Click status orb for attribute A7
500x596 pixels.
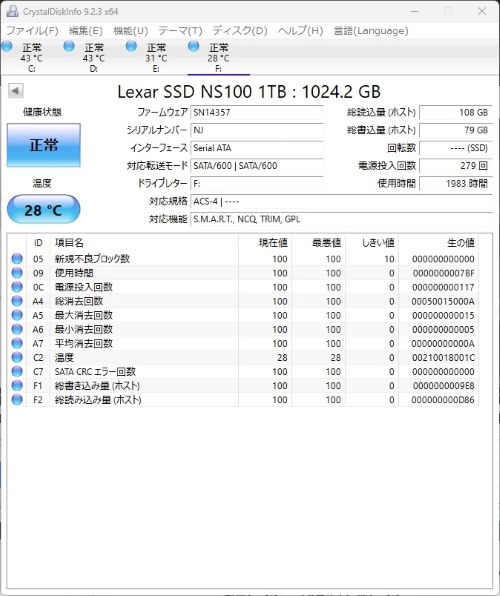(x=17, y=343)
